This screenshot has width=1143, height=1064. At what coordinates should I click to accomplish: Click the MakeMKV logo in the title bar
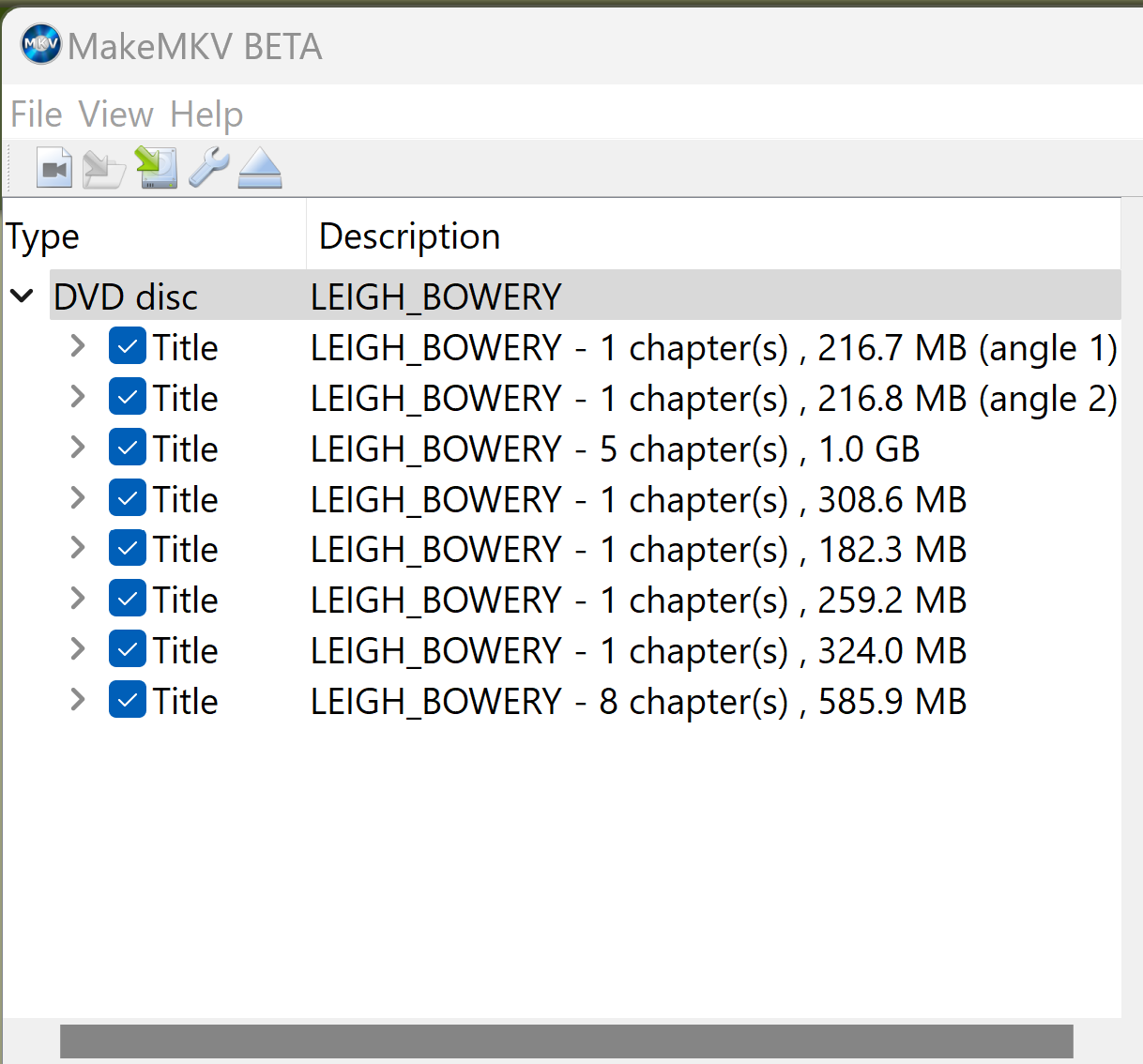point(41,44)
